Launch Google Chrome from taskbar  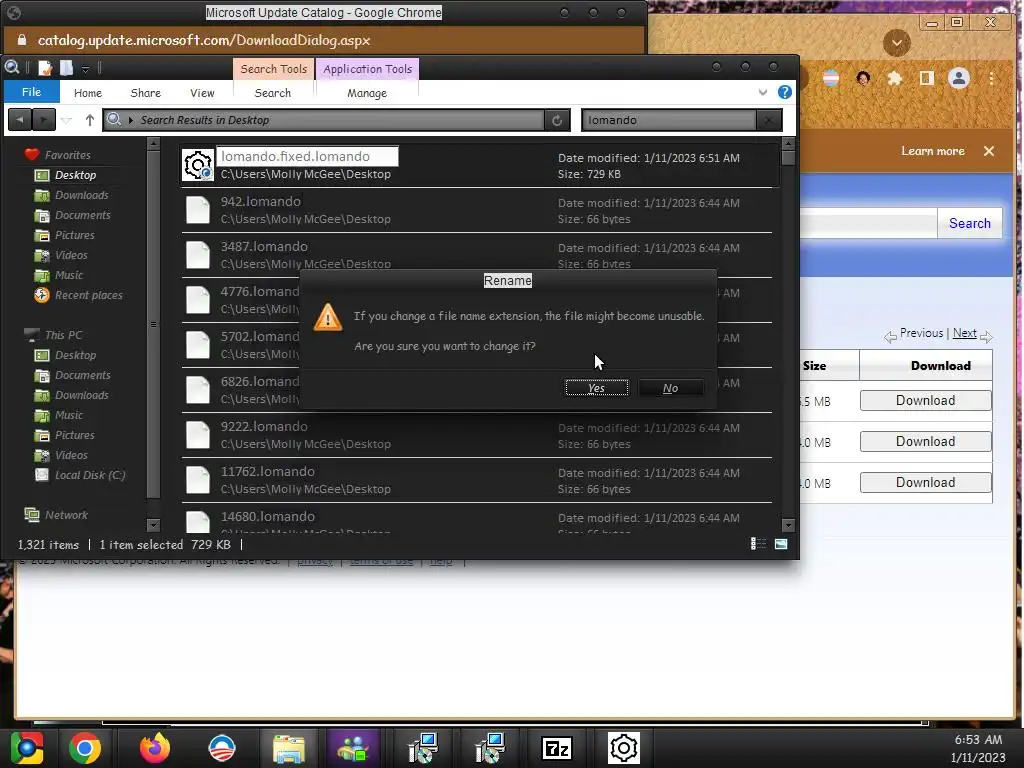click(x=85, y=748)
